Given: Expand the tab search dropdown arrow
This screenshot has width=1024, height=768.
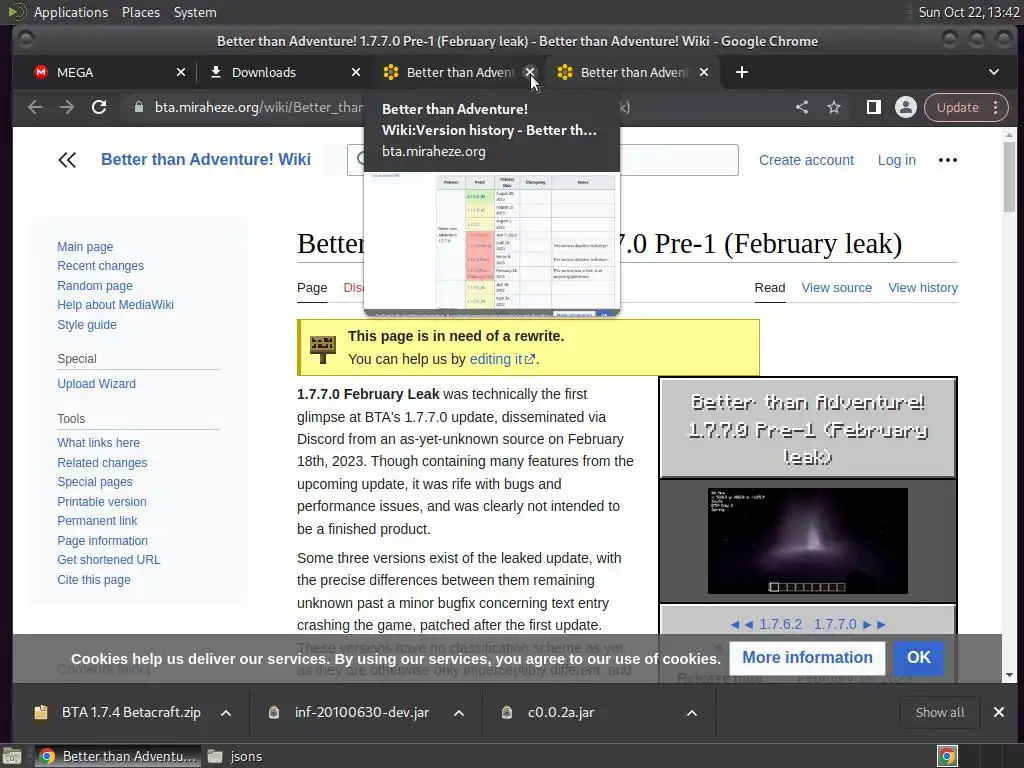Looking at the screenshot, I should [x=994, y=72].
